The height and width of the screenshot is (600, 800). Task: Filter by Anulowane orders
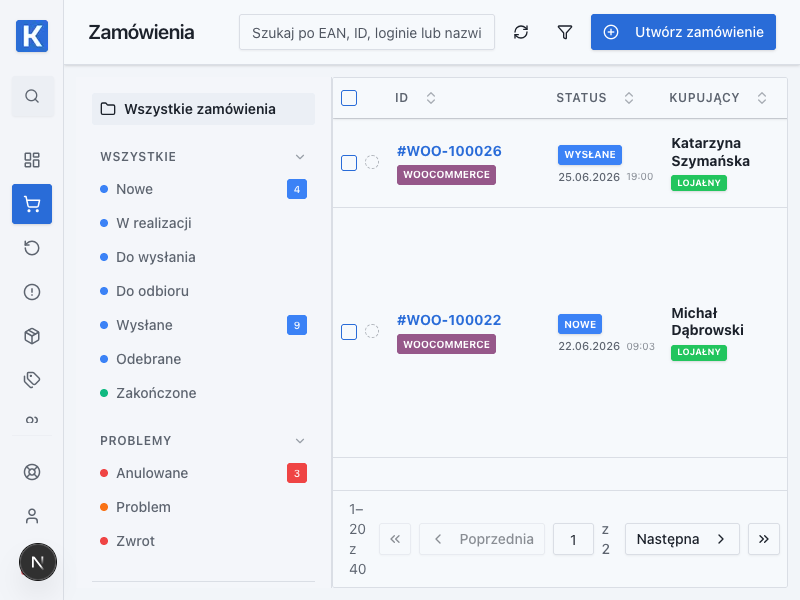tap(204, 473)
